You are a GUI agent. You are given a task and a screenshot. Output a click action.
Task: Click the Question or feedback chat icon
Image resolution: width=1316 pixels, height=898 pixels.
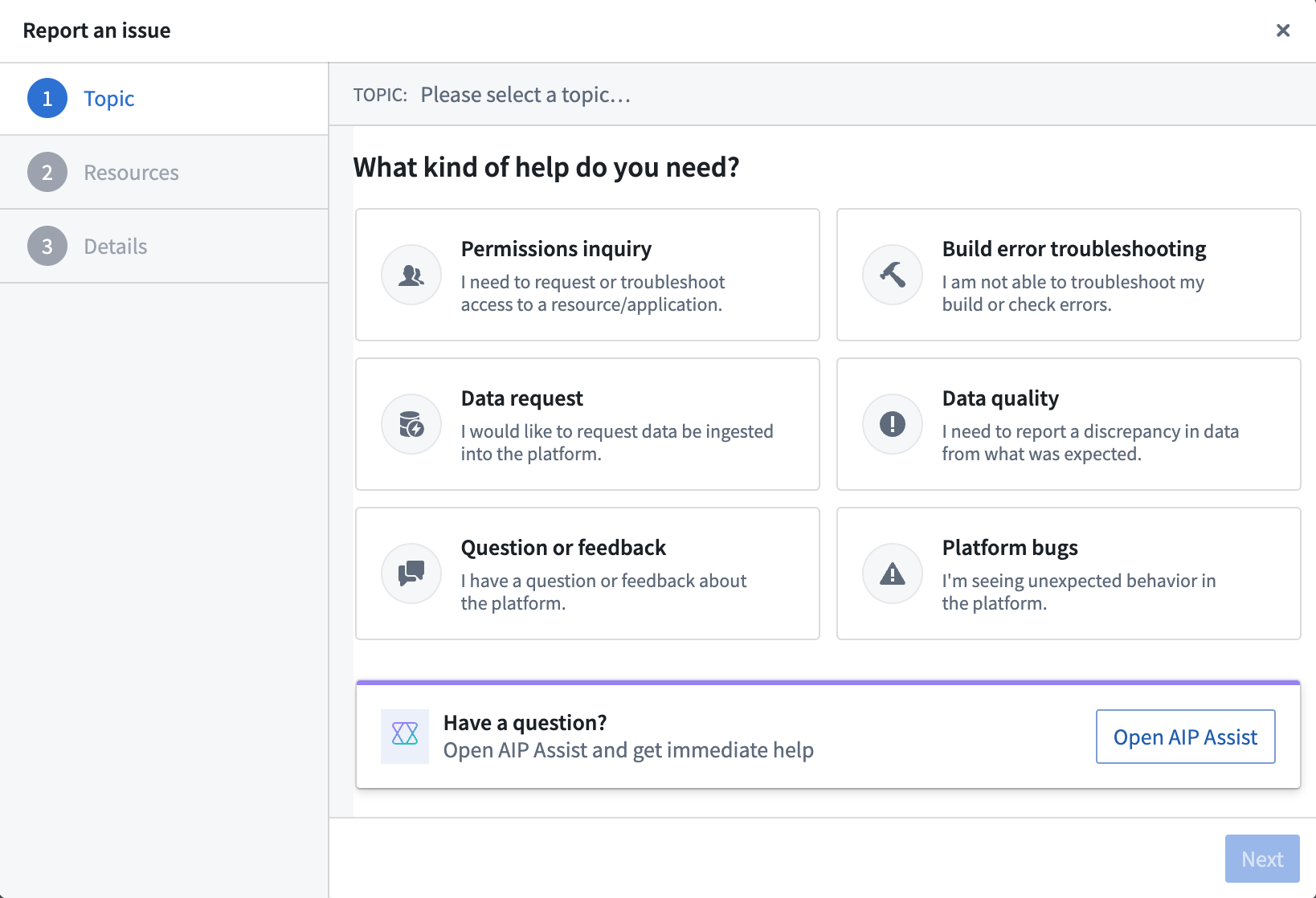(x=411, y=574)
